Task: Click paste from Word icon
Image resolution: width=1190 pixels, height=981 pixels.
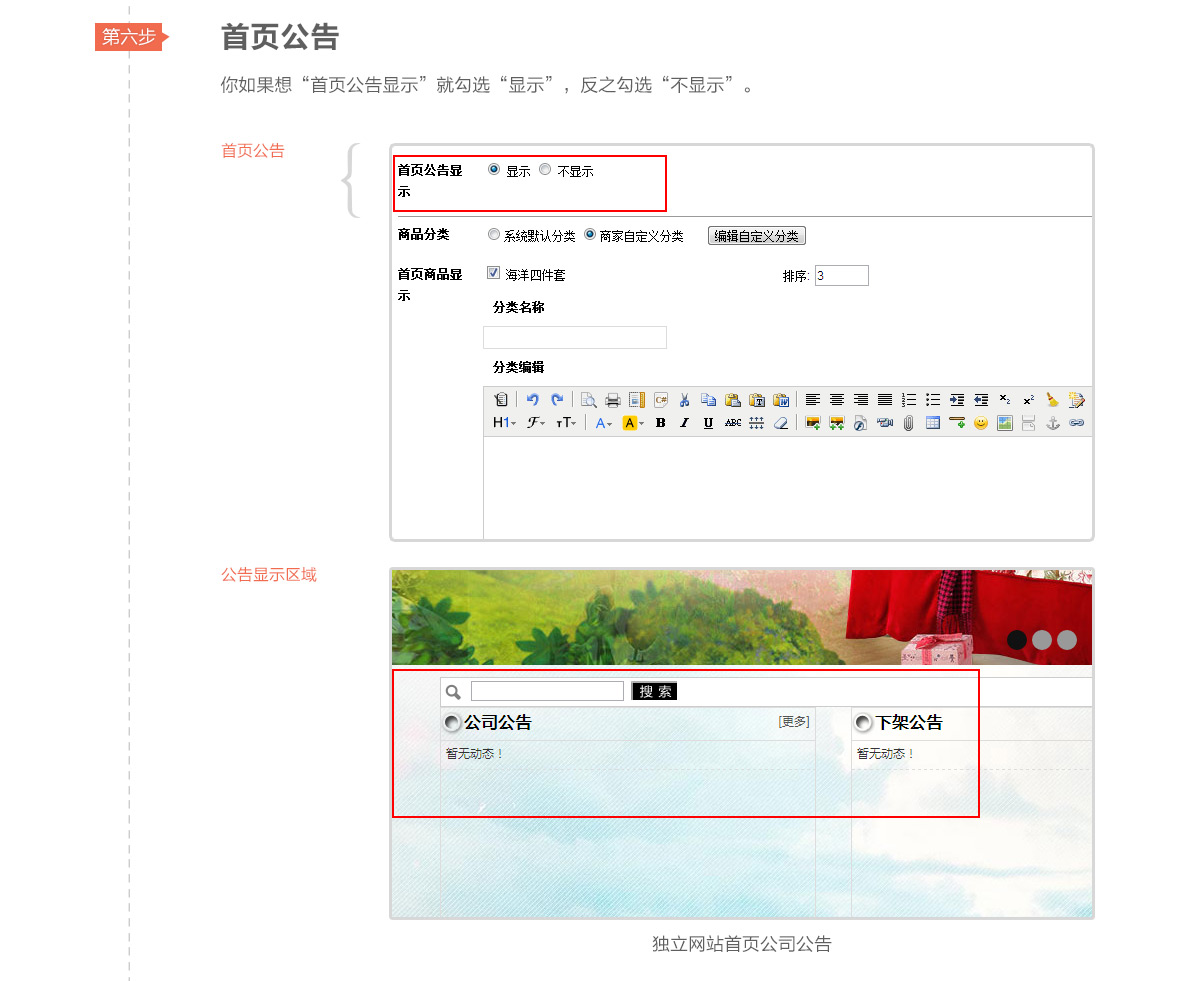Action: [x=781, y=400]
